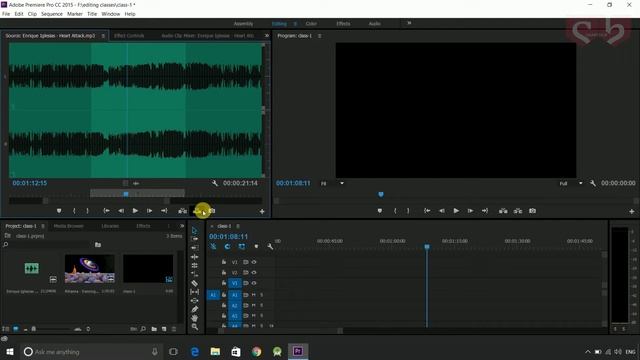
Task: Select the Razor tool
Action: (194, 283)
